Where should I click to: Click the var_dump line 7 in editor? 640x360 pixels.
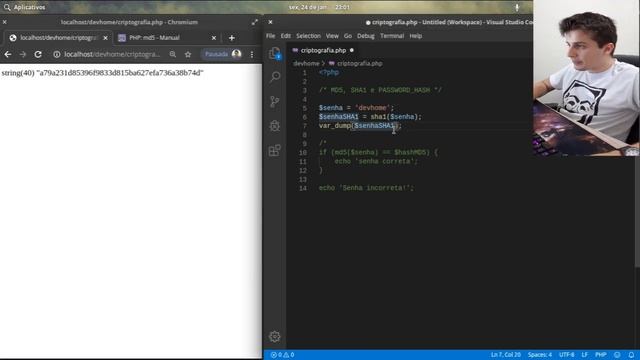[x=360, y=126]
